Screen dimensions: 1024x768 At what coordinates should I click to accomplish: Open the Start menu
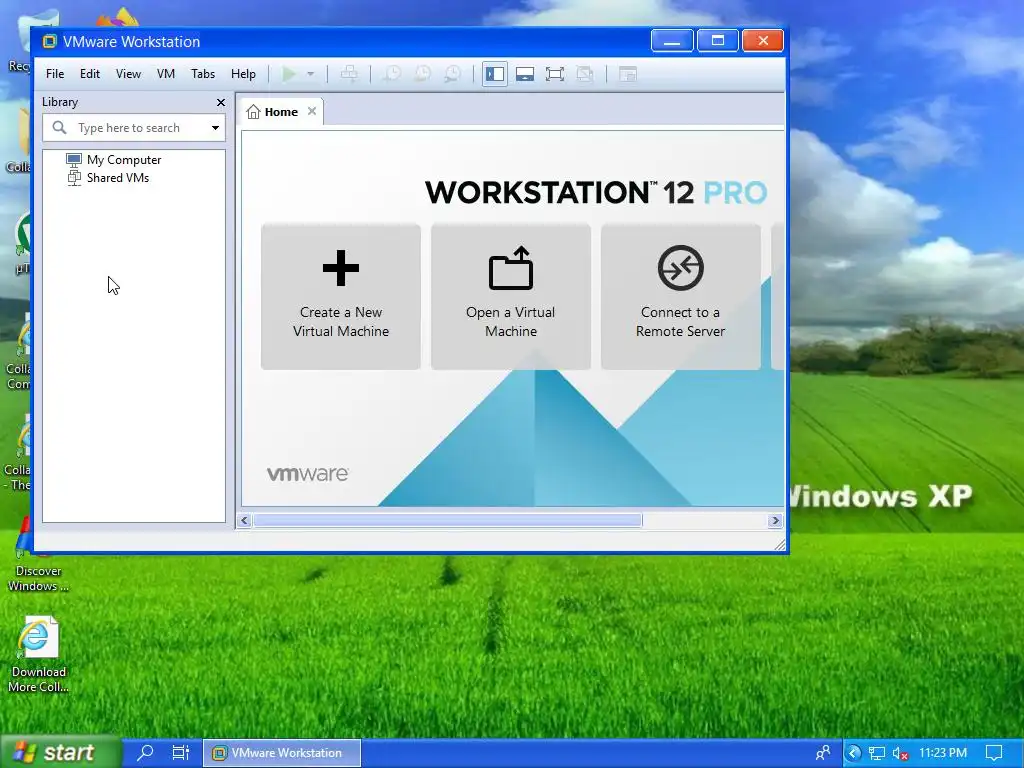[60, 753]
